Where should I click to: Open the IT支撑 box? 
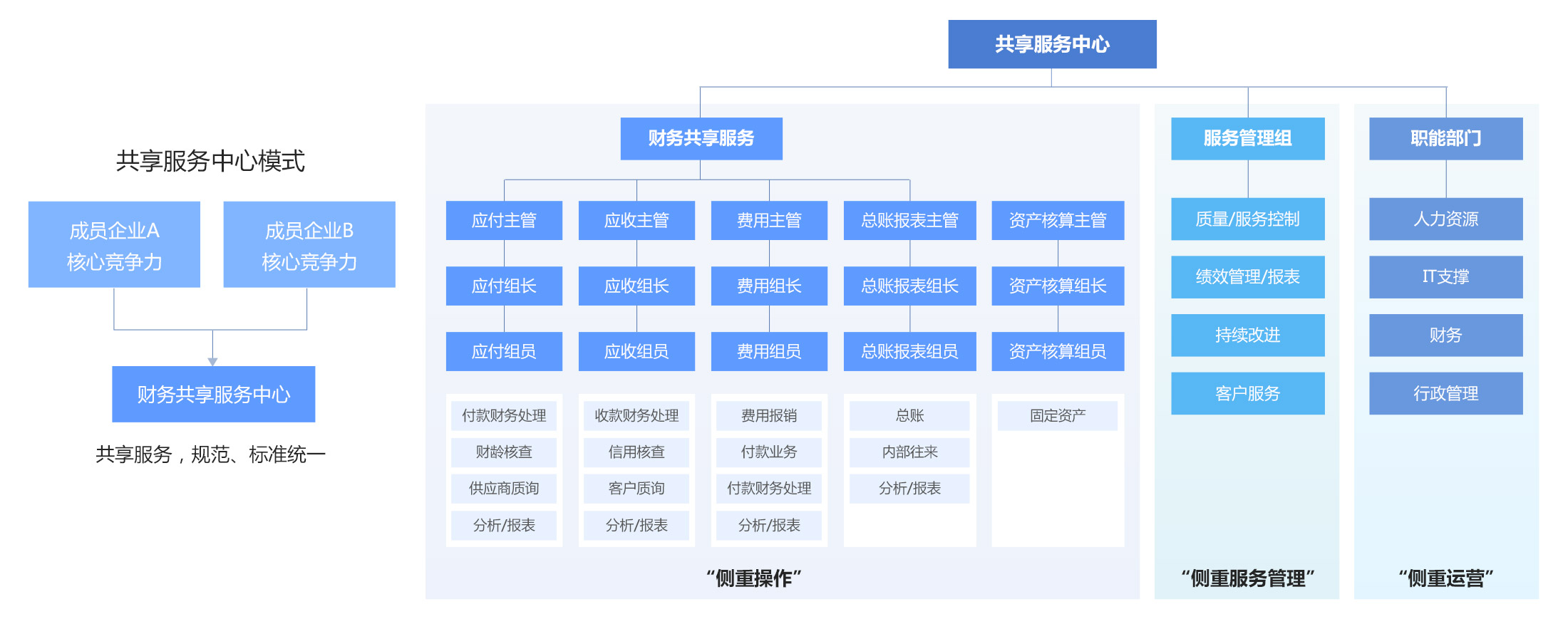1445,276
